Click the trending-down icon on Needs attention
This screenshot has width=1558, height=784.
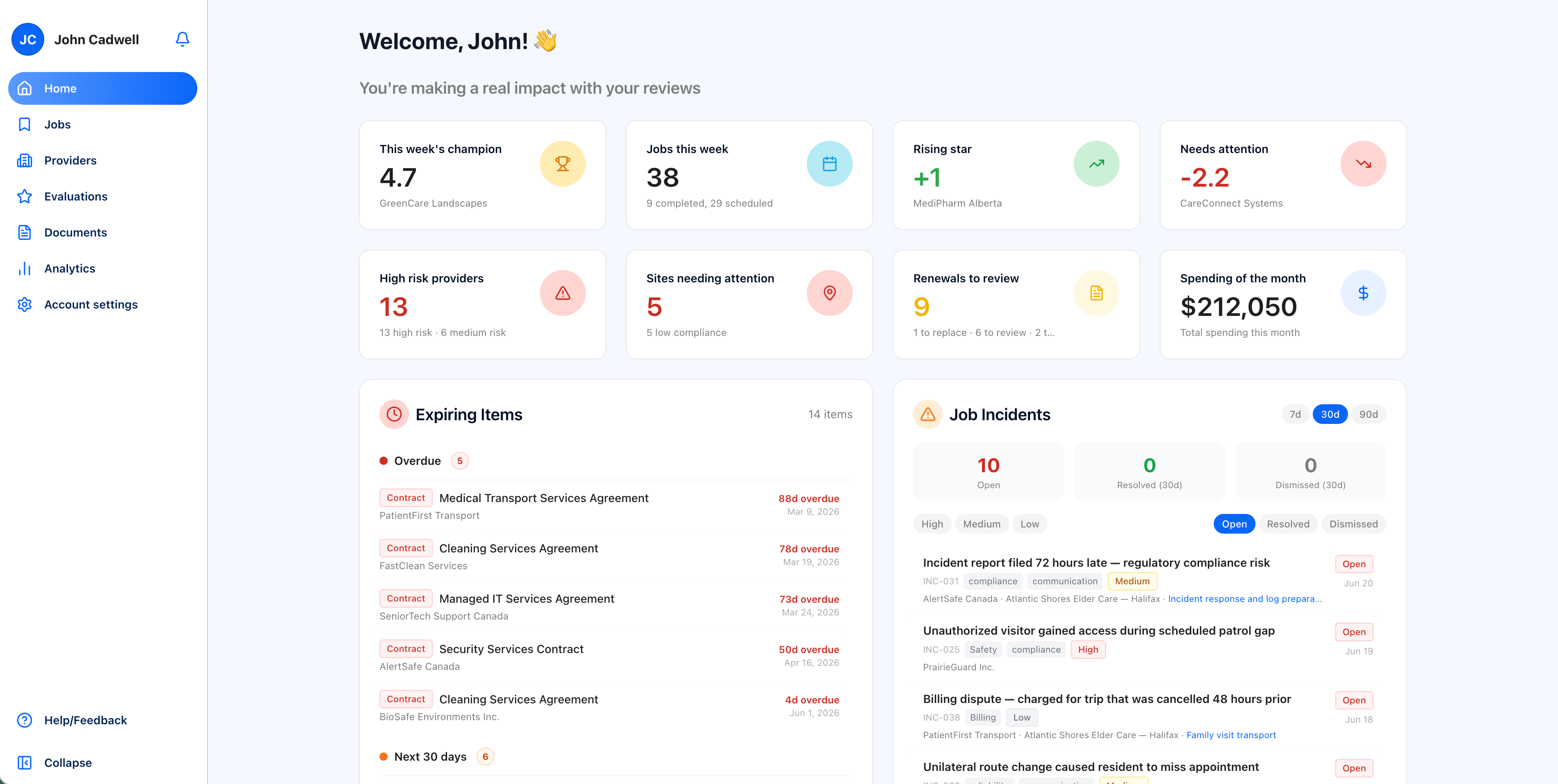[x=1363, y=164]
